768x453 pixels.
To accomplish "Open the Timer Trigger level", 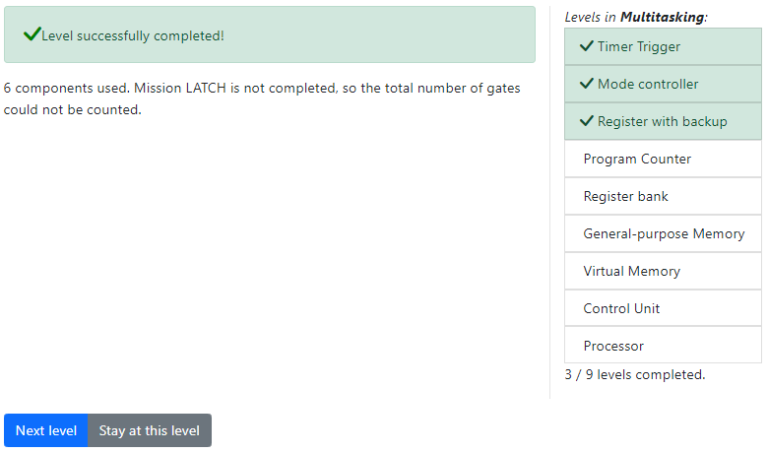I will click(639, 47).
